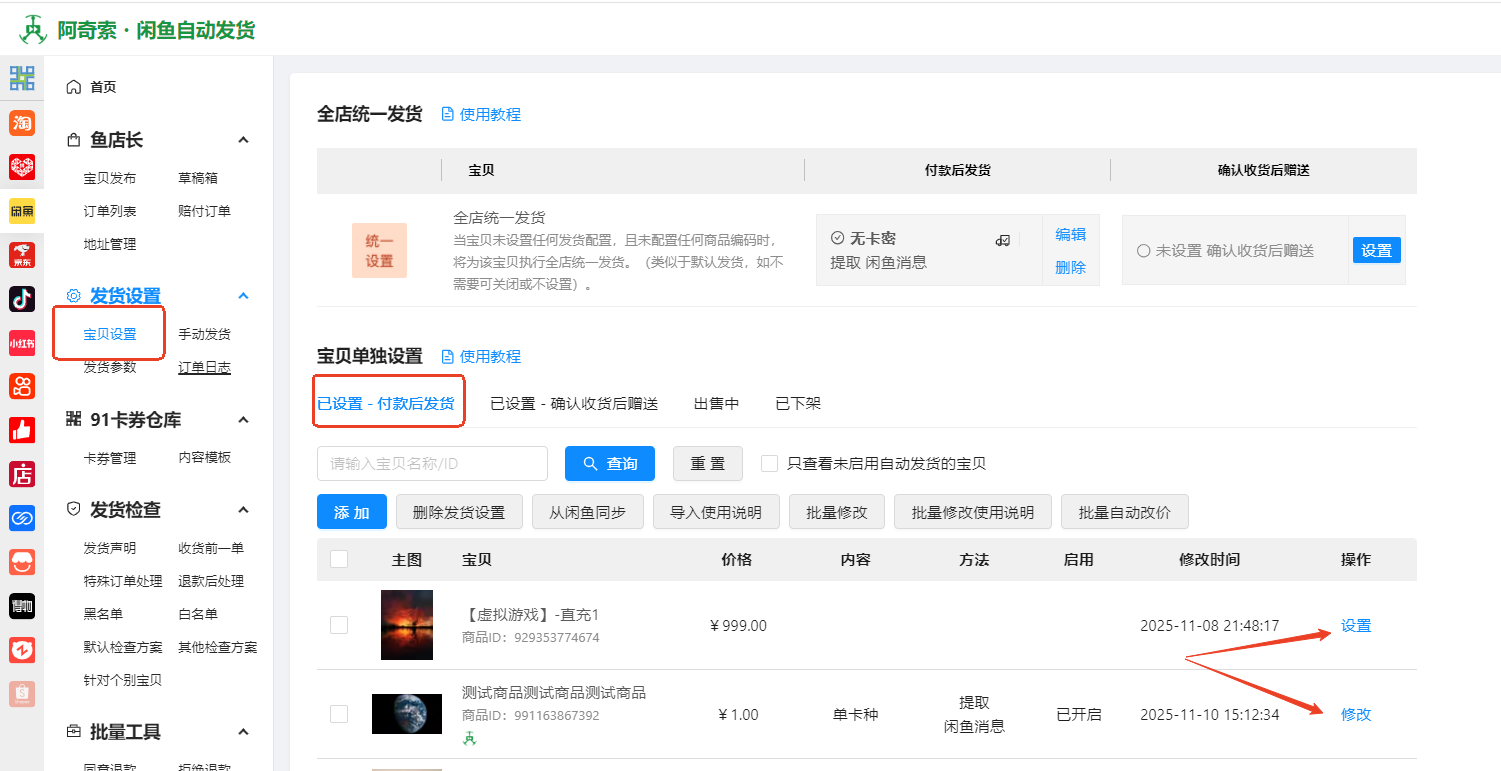Image resolution: width=1501 pixels, height=771 pixels.
Task: Focus the 请输入宝贝名称/ID search field
Action: pyautogui.click(x=432, y=464)
